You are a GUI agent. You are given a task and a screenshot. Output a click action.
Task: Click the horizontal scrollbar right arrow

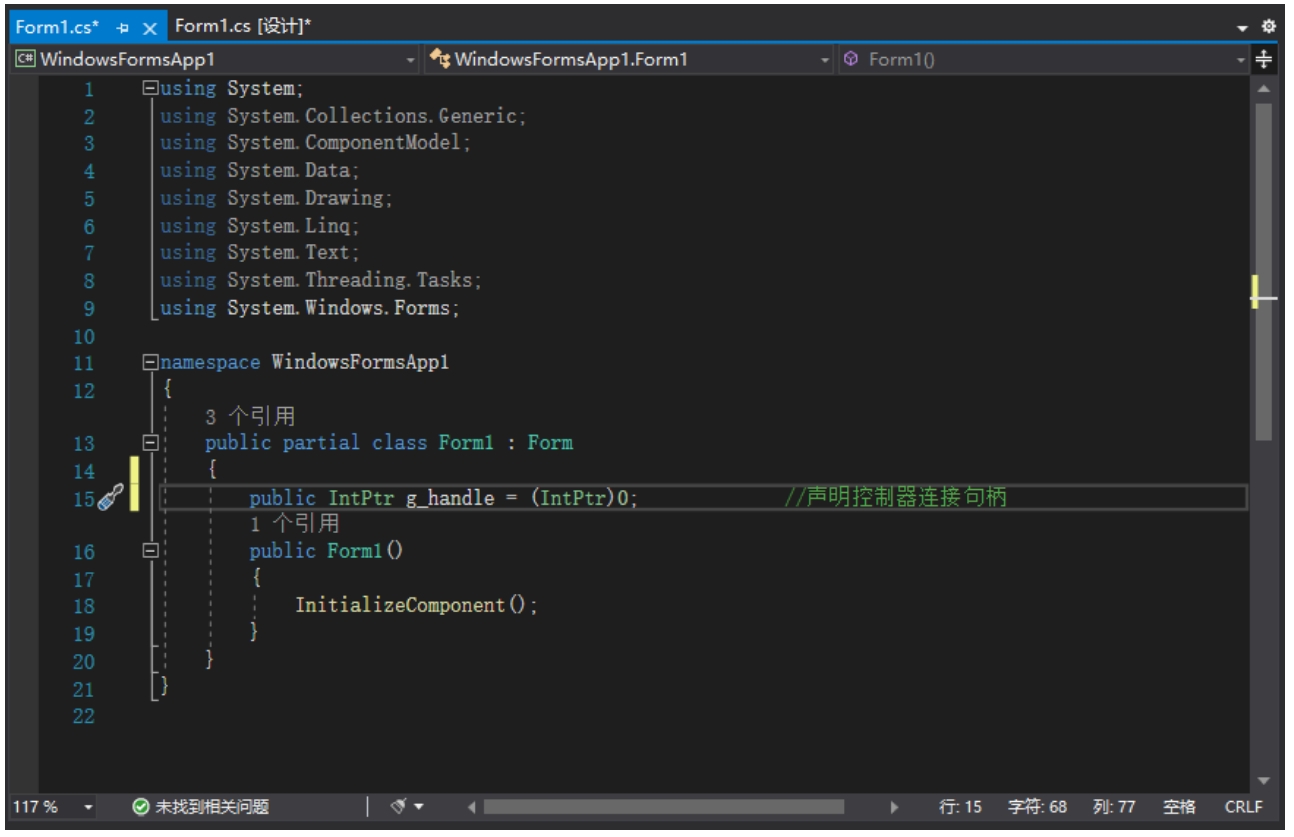coord(894,807)
